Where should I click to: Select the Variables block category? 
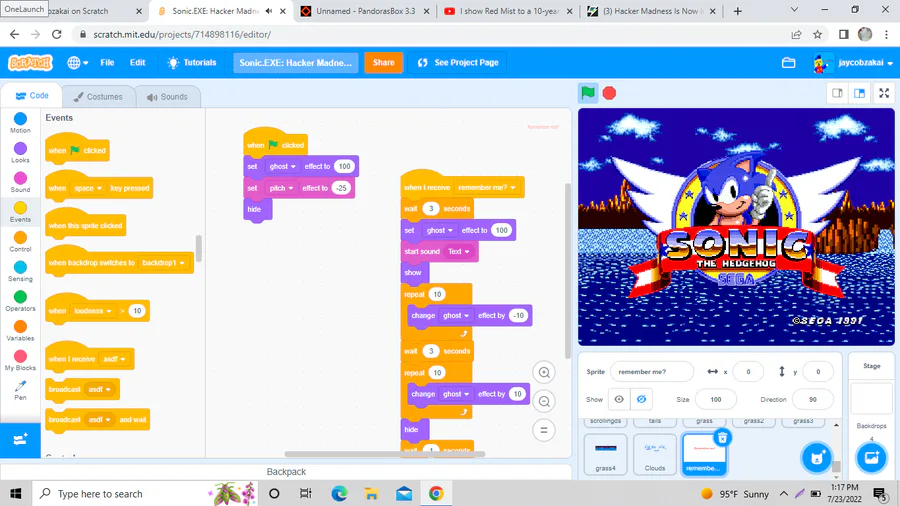point(20,330)
